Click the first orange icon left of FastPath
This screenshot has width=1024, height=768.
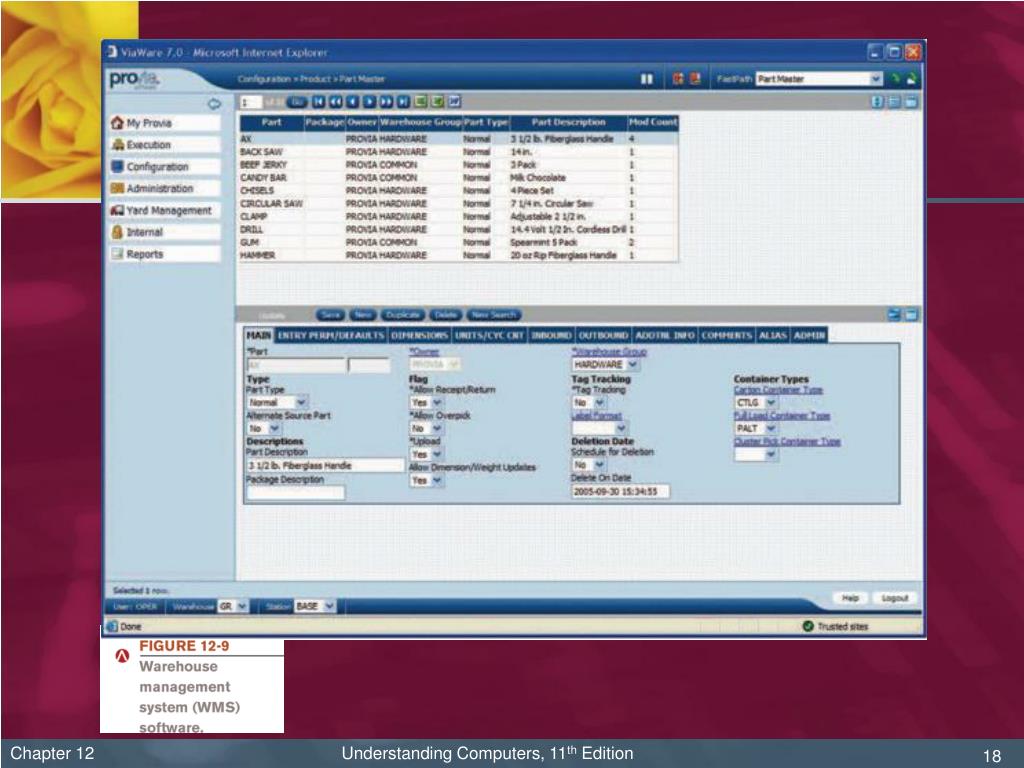pos(678,79)
